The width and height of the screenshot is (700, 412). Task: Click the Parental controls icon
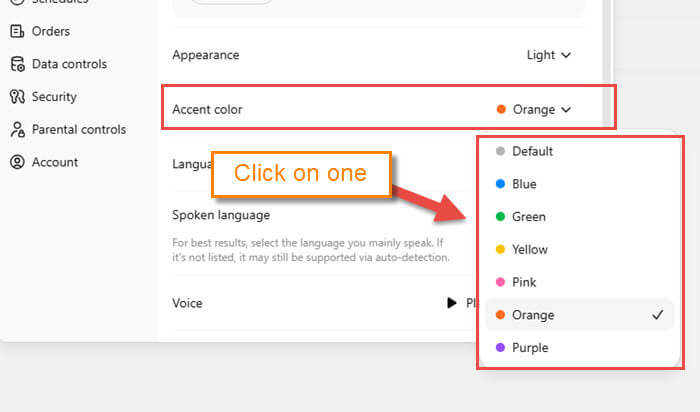[17, 130]
